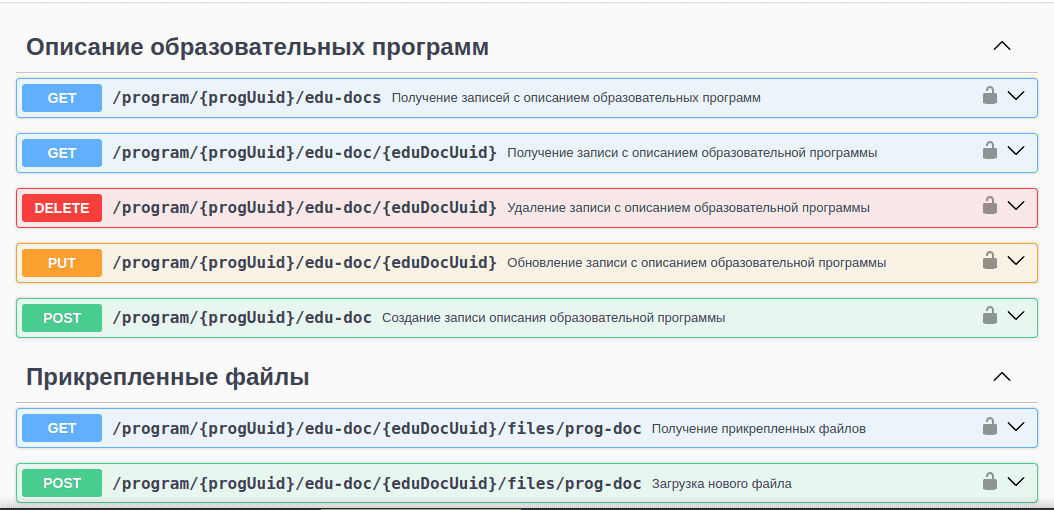The image size is (1054, 510).
Task: Click the red DELETE method badge
Action: (62, 208)
